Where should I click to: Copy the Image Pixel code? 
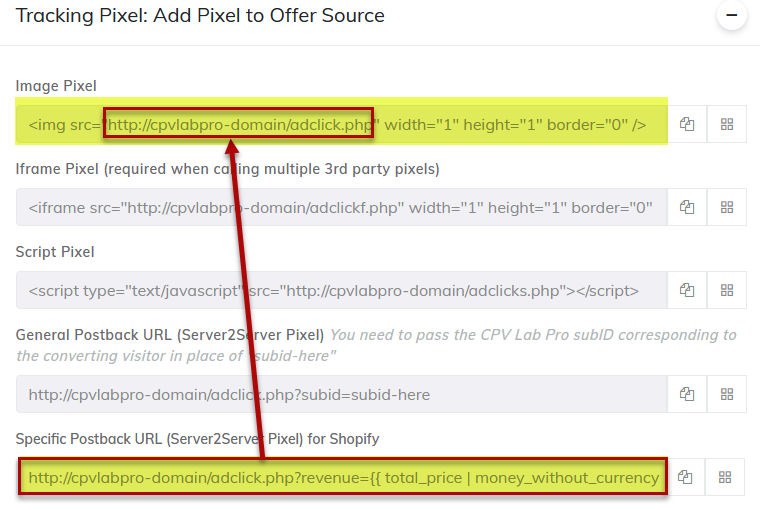pyautogui.click(x=687, y=124)
